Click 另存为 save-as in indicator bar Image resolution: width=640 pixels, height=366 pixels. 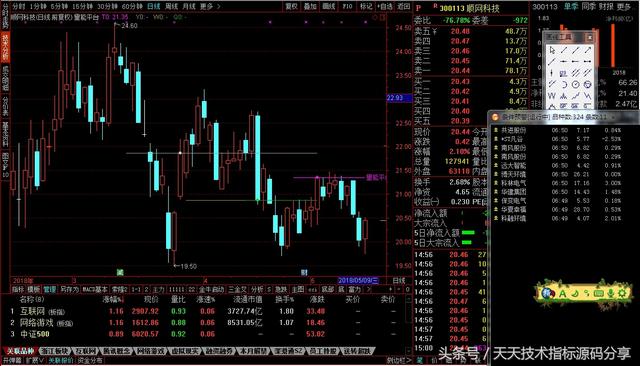tap(69, 289)
